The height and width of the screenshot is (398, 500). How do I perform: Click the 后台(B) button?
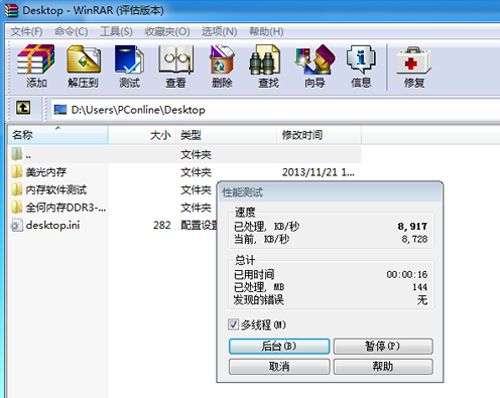click(x=279, y=346)
